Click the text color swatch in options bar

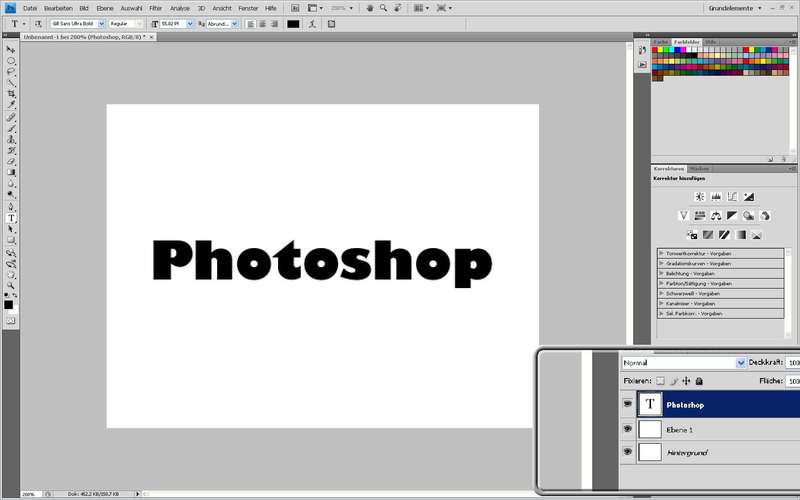pos(293,23)
